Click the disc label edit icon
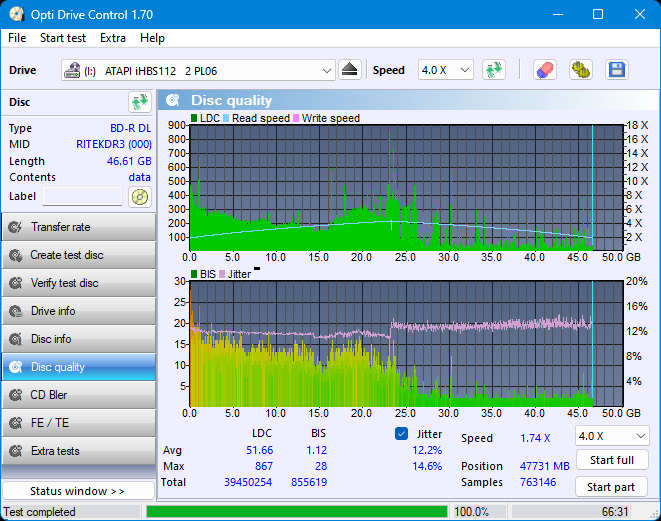Viewport: 661px width, 521px height. [x=139, y=197]
